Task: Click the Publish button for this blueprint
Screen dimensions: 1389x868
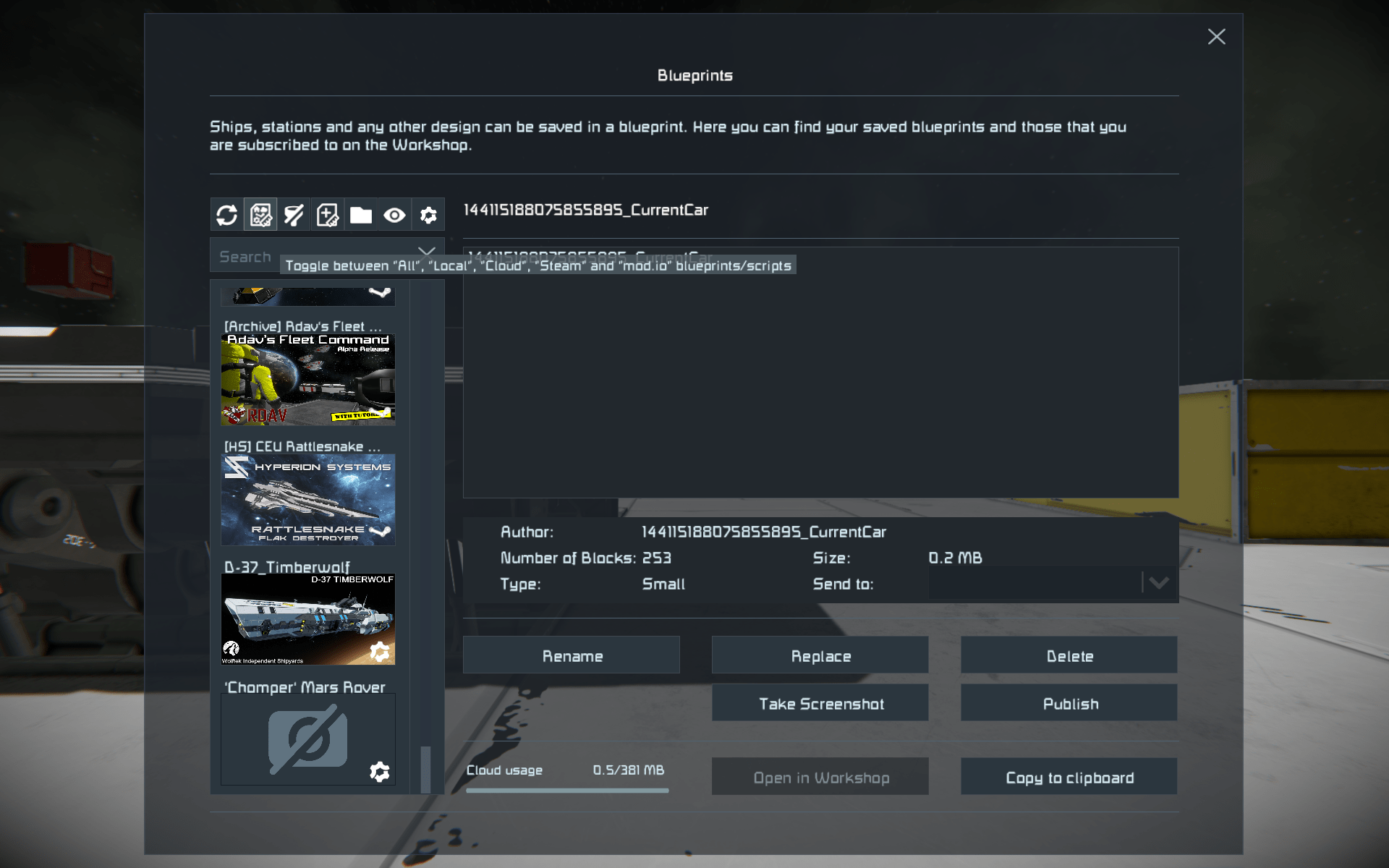Action: coord(1069,704)
